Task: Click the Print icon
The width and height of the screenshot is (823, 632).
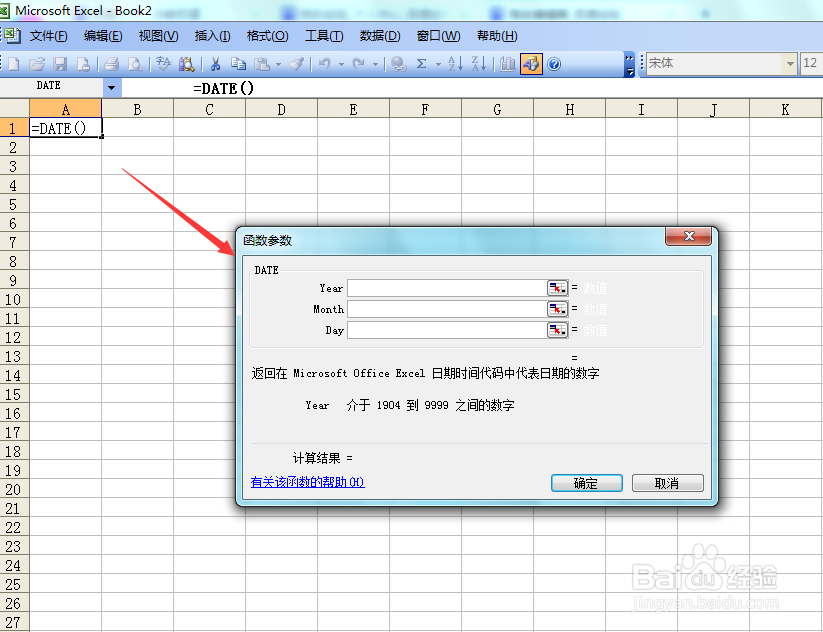Action: 111,64
